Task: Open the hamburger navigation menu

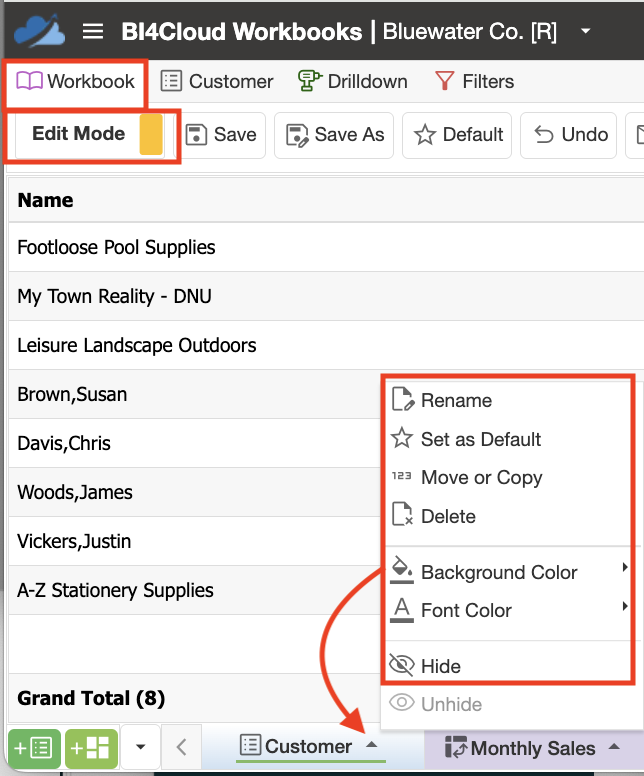Action: pyautogui.click(x=93, y=31)
